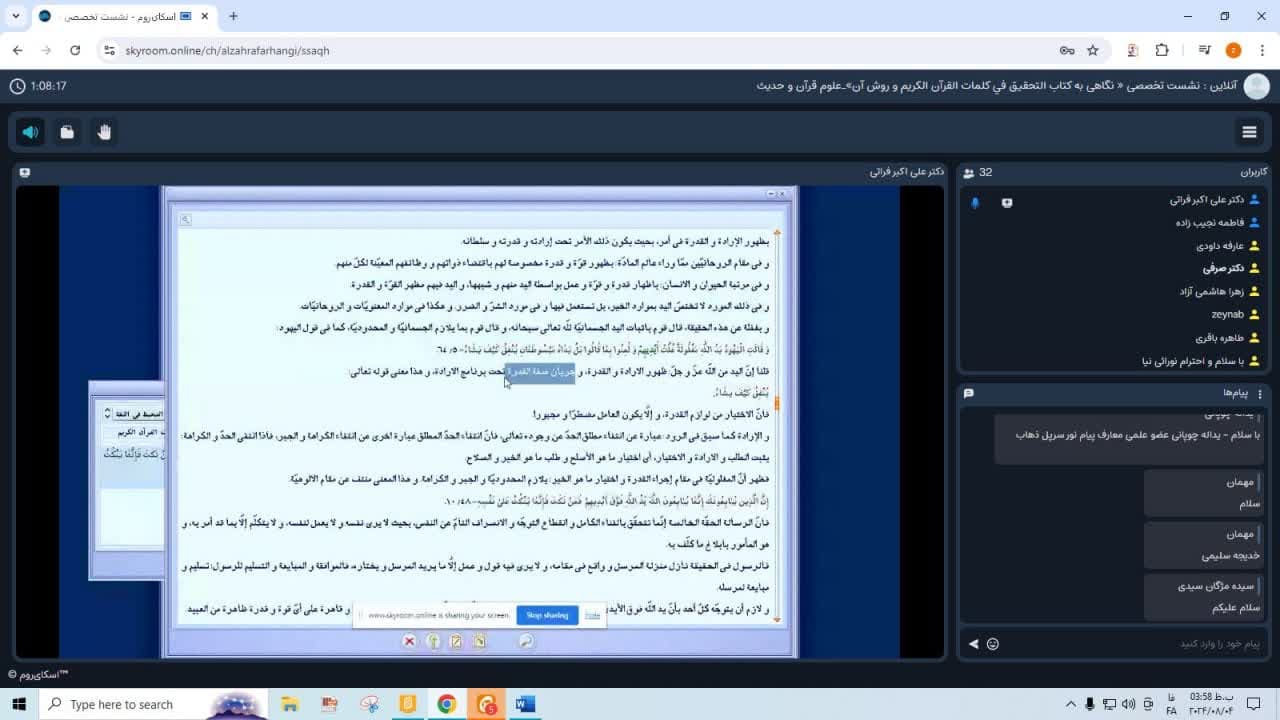Screen dimensions: 1280x720
Task: Click the chat message سلام علیکم
Action: (x=1237, y=607)
